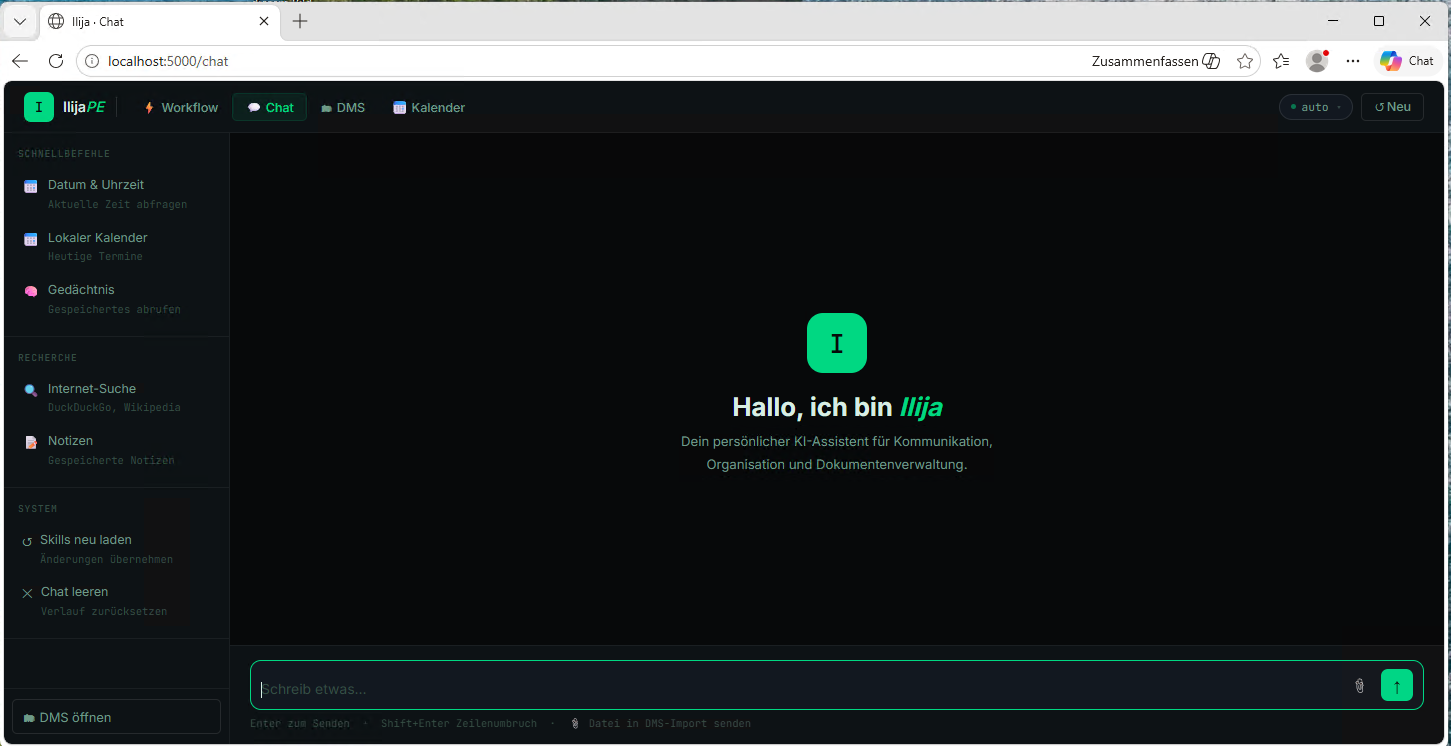The height and width of the screenshot is (746, 1451).
Task: Reload skills via Skills neu laden
Action: pyautogui.click(x=117, y=549)
